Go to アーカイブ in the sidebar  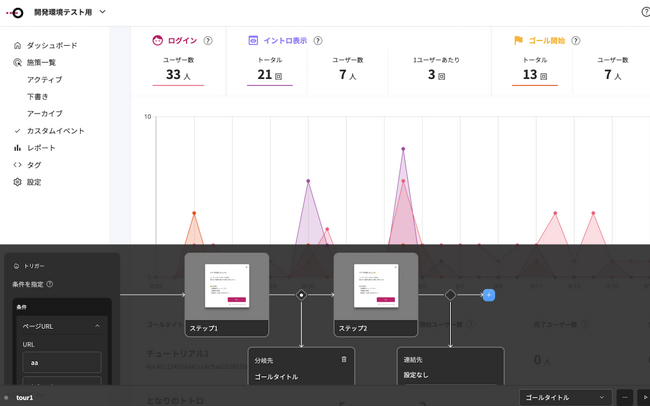[x=44, y=114]
